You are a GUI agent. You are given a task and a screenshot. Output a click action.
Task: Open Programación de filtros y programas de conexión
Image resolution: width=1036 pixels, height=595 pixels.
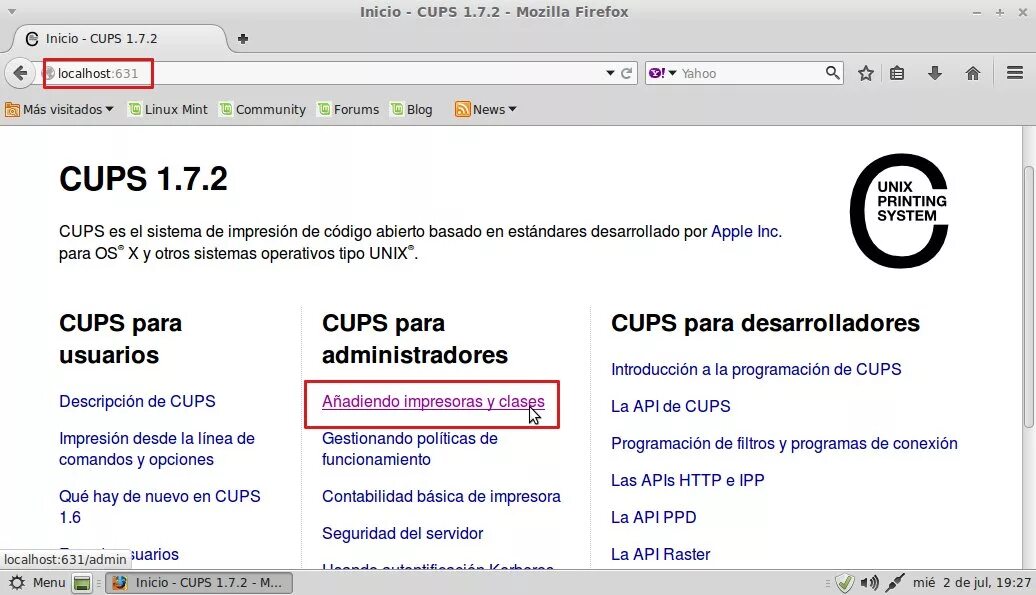pos(784,443)
